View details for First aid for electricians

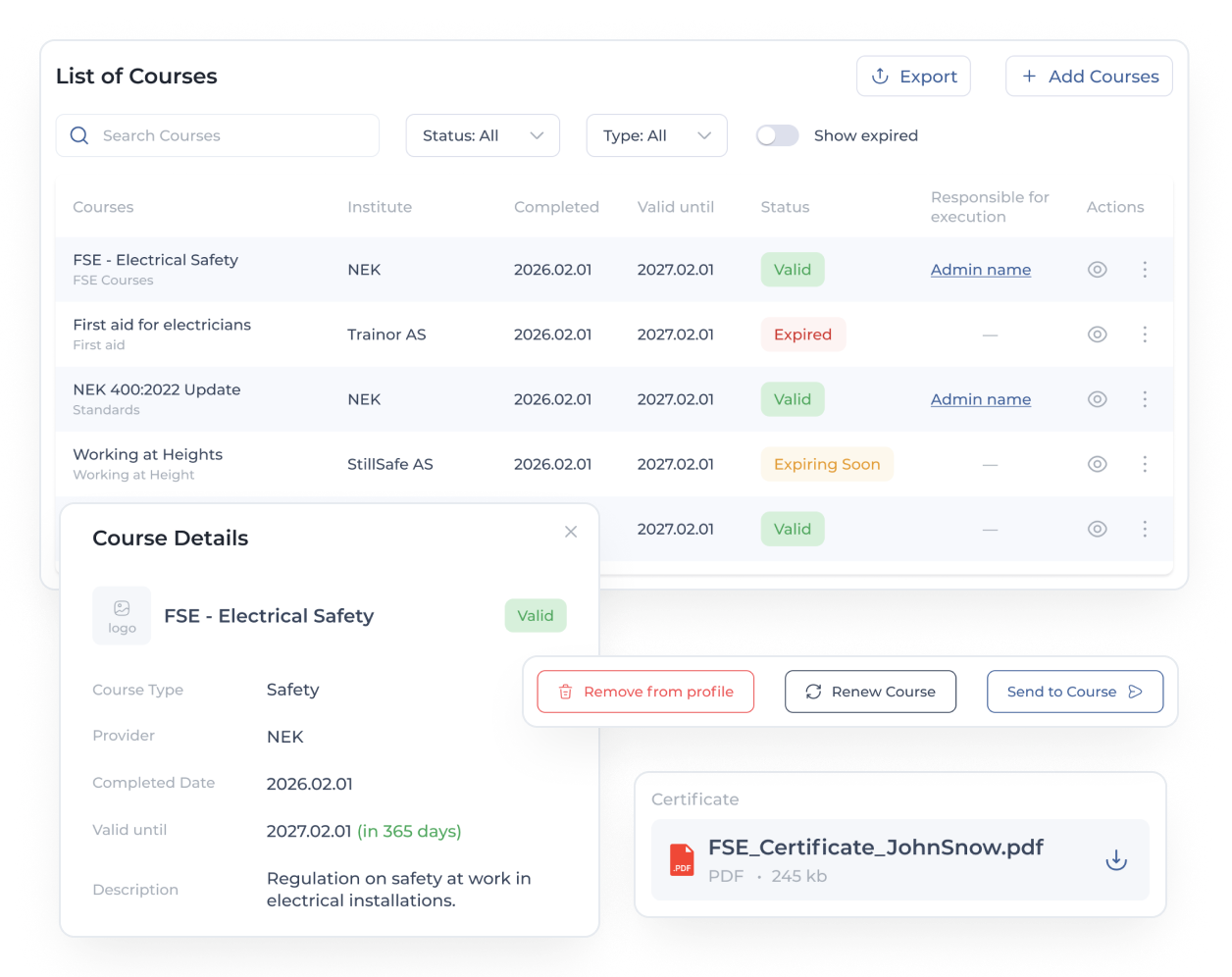1097,334
